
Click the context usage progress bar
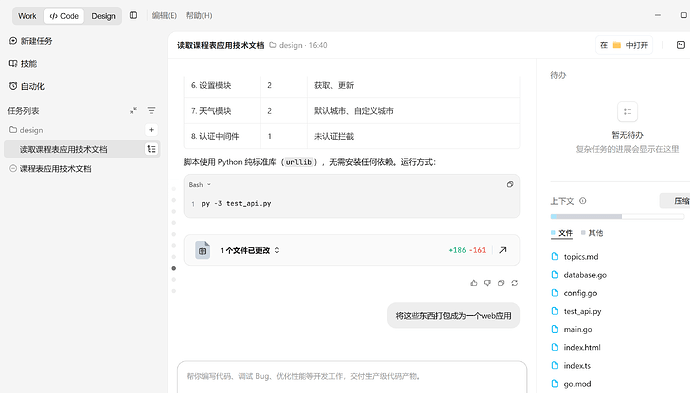[x=617, y=217]
